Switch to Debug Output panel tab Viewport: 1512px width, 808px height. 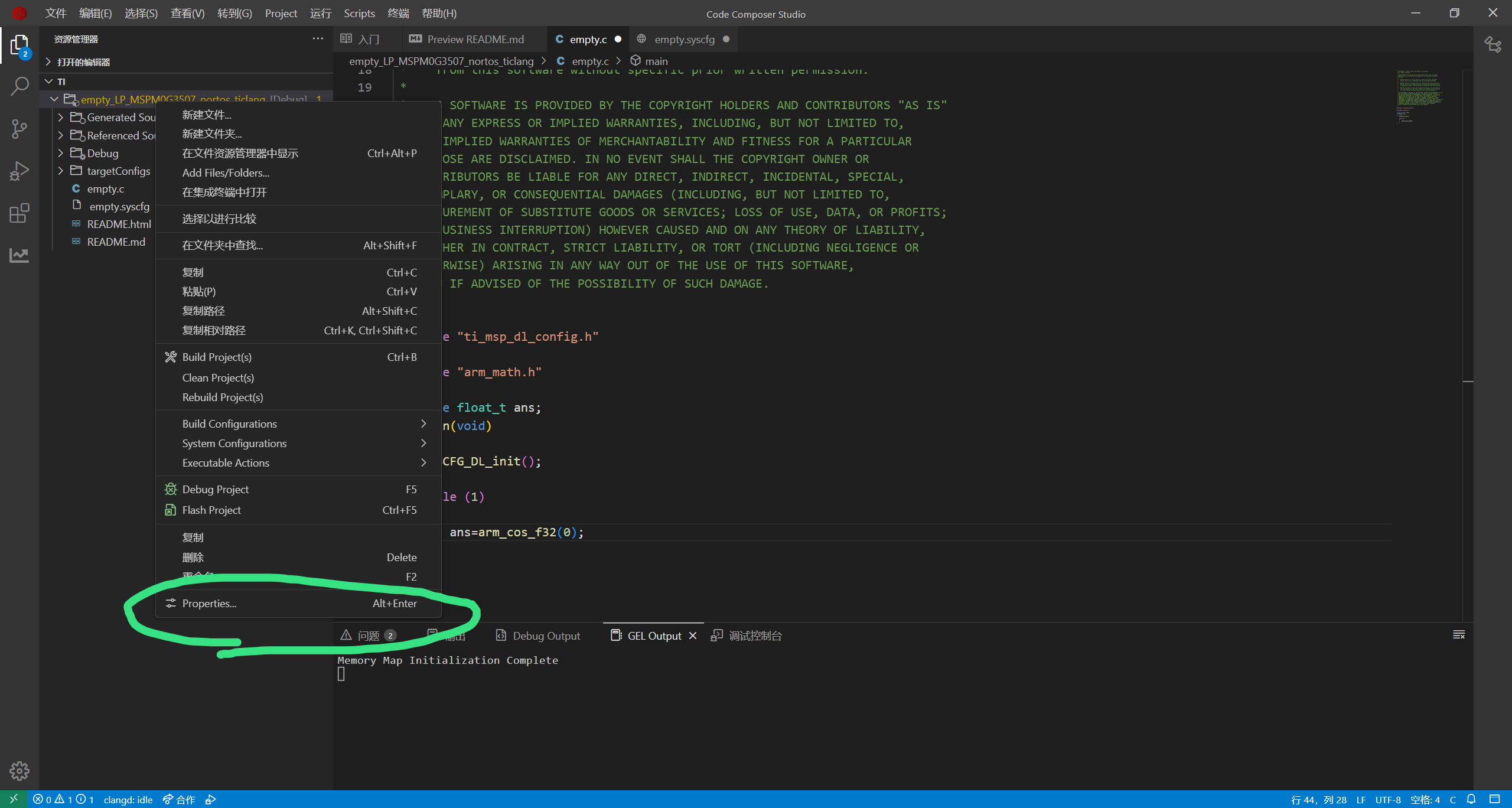pos(546,636)
